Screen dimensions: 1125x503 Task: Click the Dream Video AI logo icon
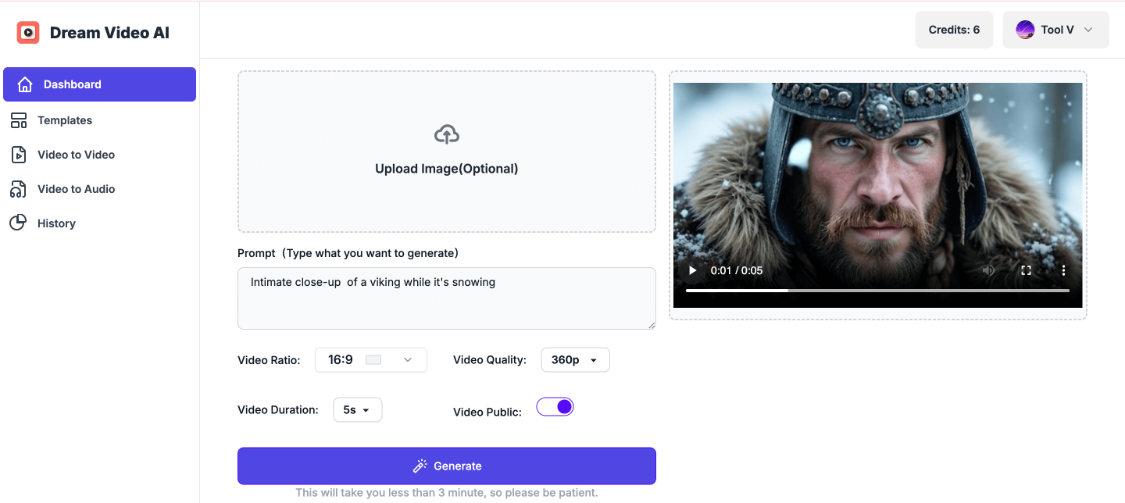pos(28,32)
